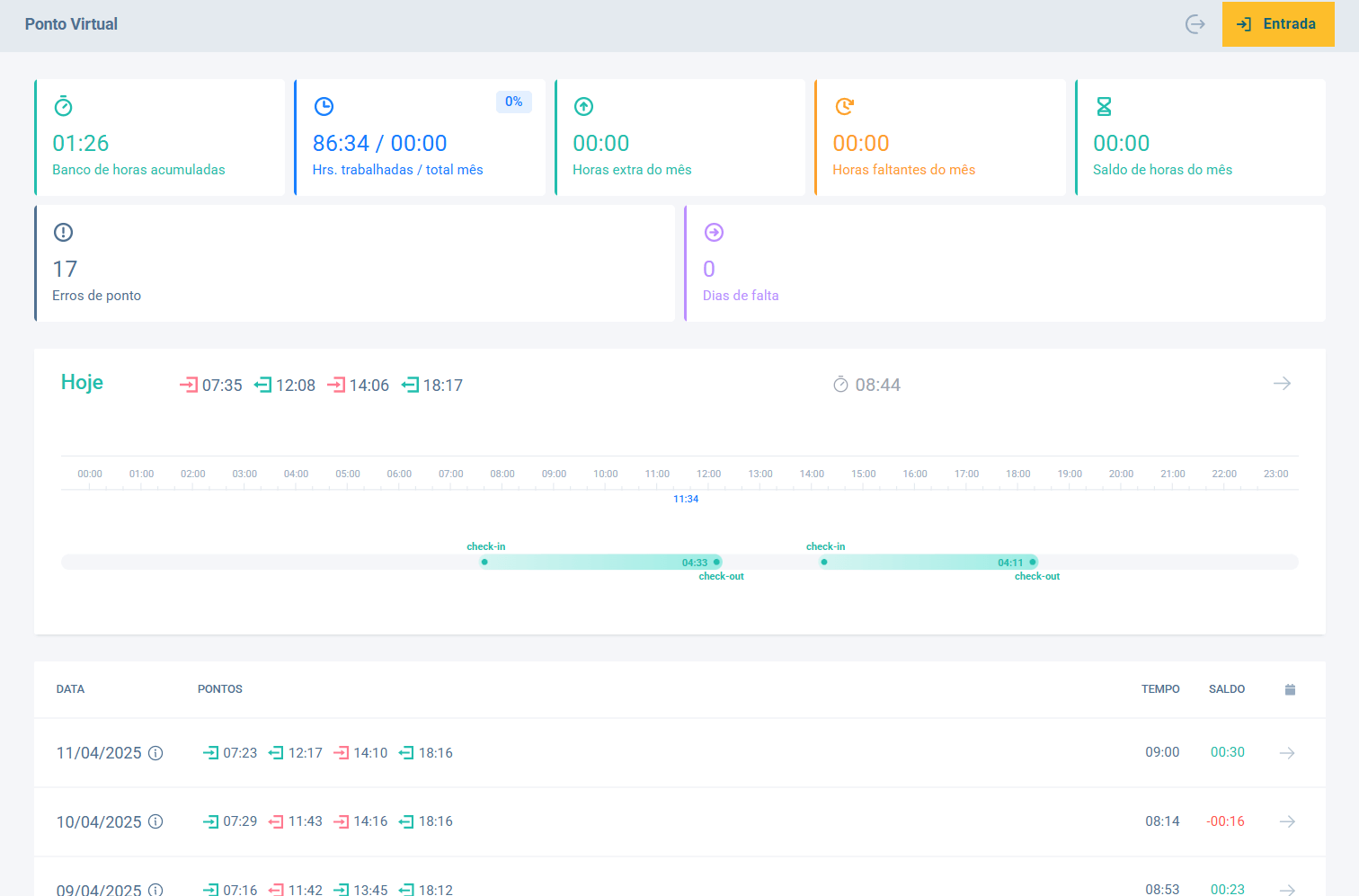Click the blue clock icon for Hrs. trabalhadas
Viewport: 1359px width, 896px height.
pyautogui.click(x=324, y=106)
